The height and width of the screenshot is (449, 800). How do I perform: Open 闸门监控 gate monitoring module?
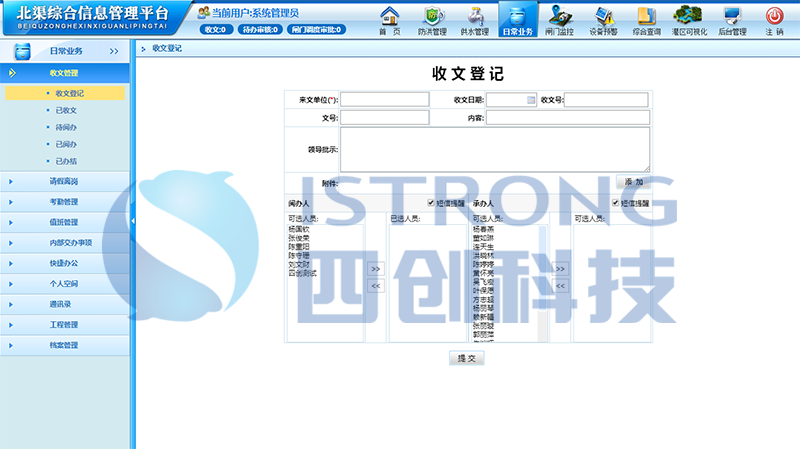click(x=560, y=19)
